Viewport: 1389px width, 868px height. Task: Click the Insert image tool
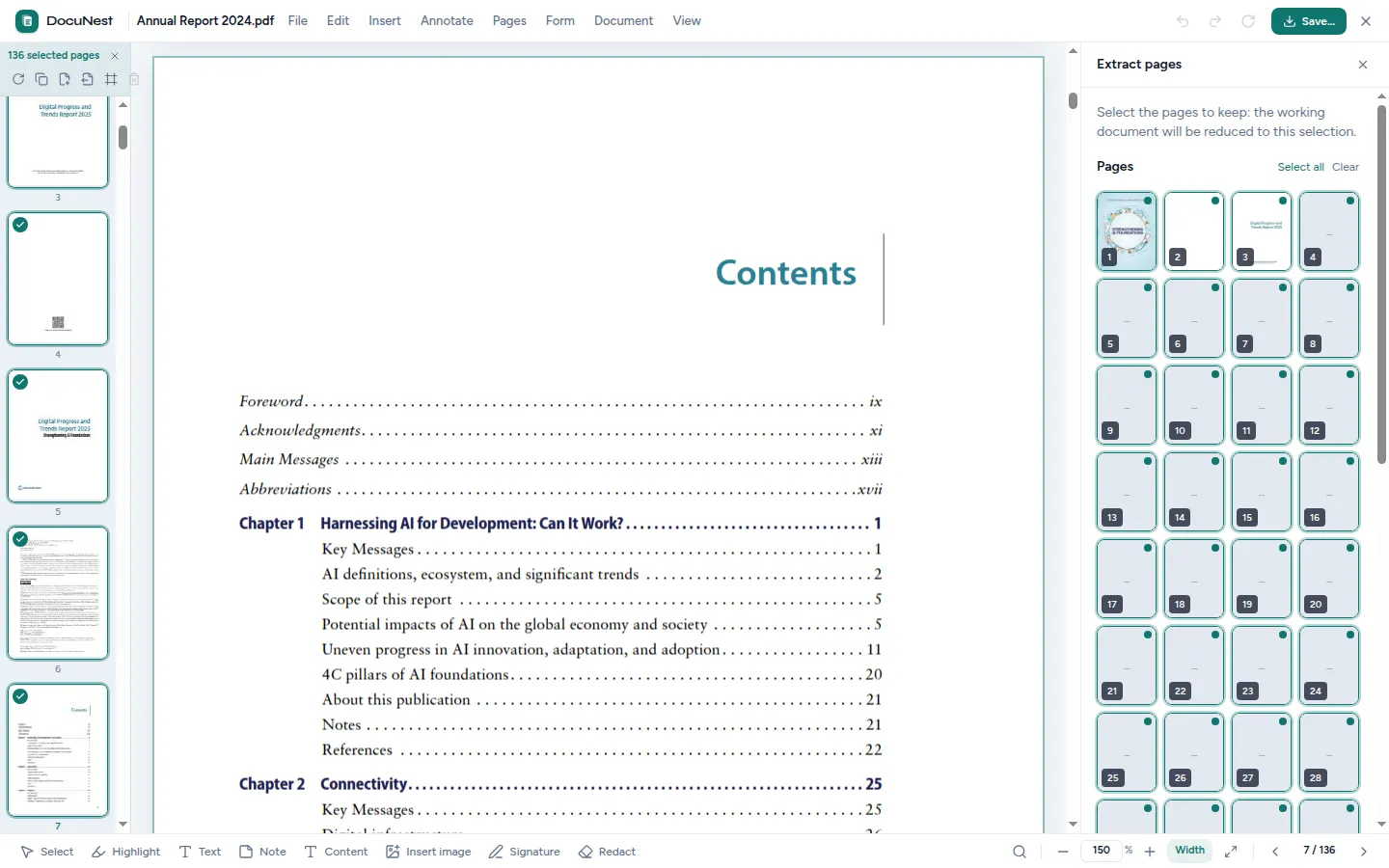click(428, 852)
